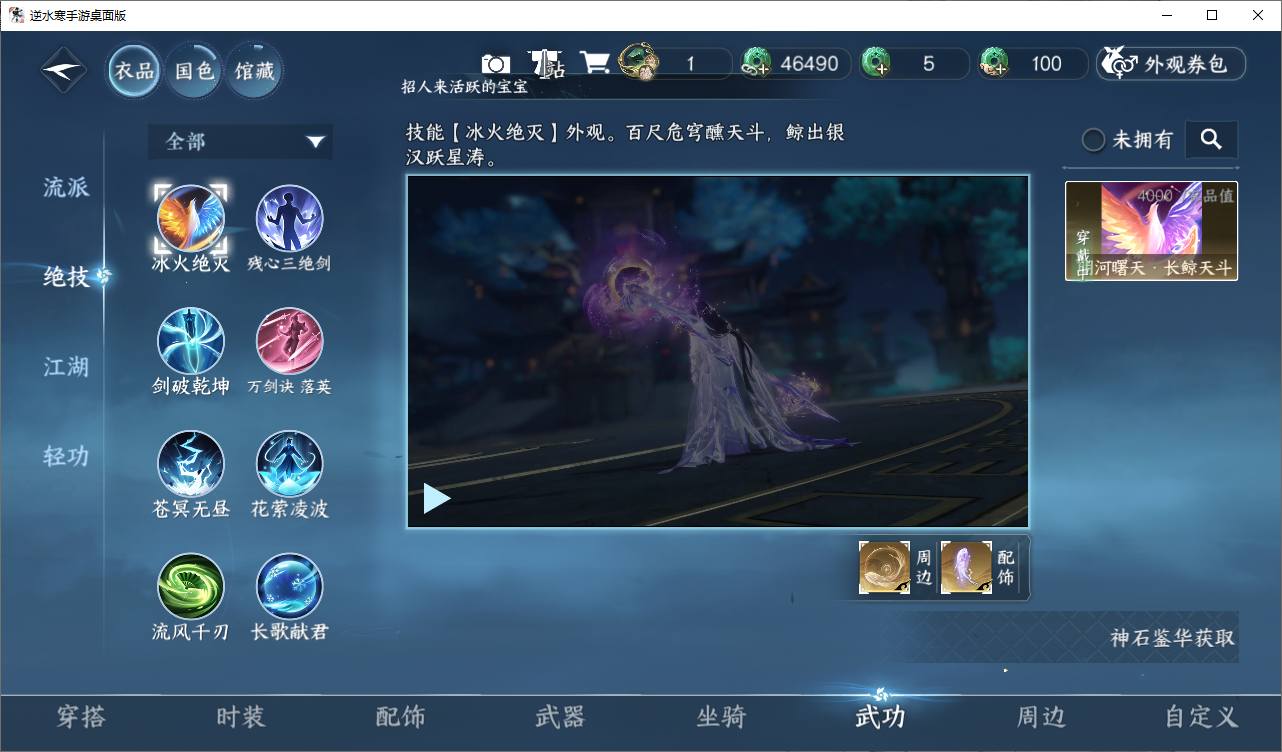Open the shopping cart
1282x752 pixels.
tap(595, 63)
